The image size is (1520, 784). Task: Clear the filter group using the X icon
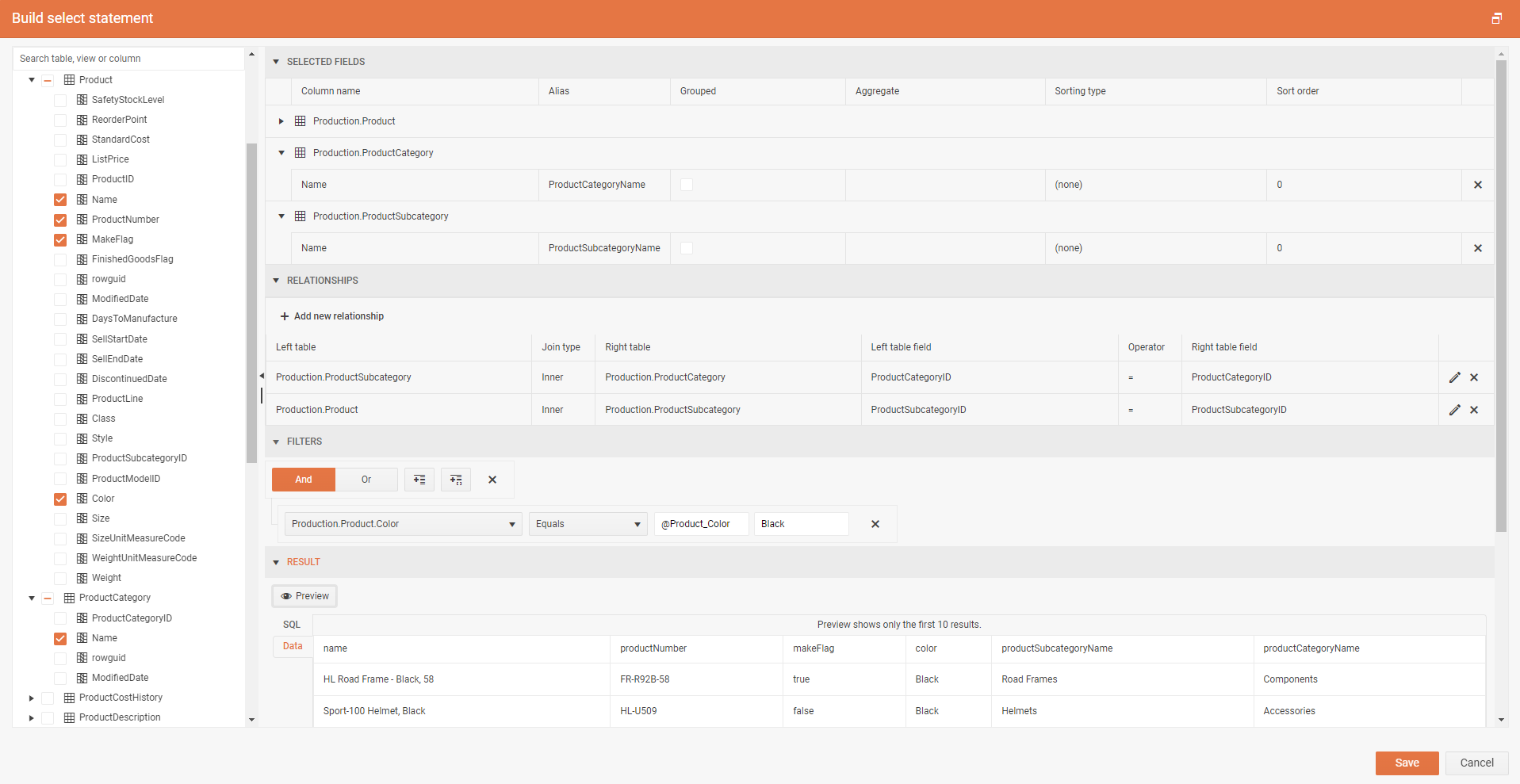pyautogui.click(x=492, y=480)
